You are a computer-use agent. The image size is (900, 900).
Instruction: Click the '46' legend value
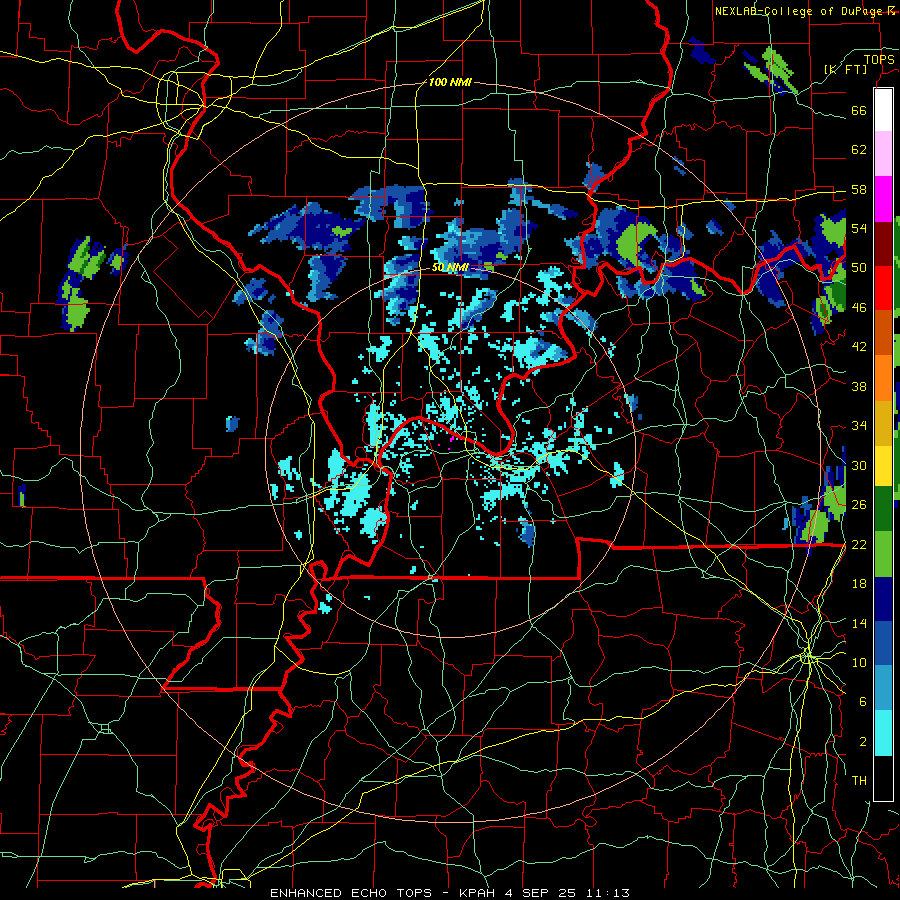[x=859, y=308]
